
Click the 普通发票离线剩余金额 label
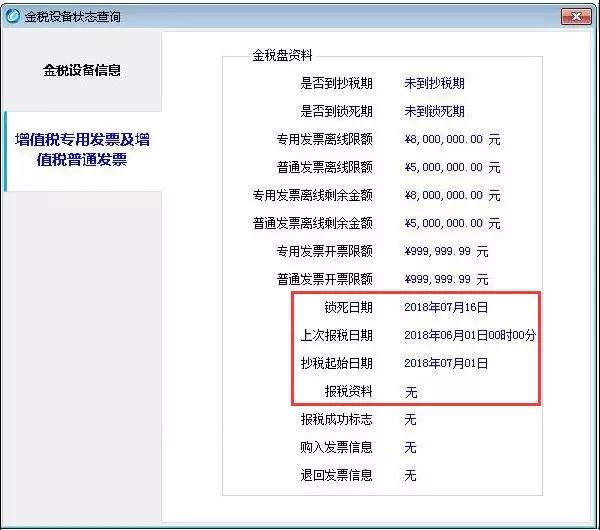pos(313,223)
